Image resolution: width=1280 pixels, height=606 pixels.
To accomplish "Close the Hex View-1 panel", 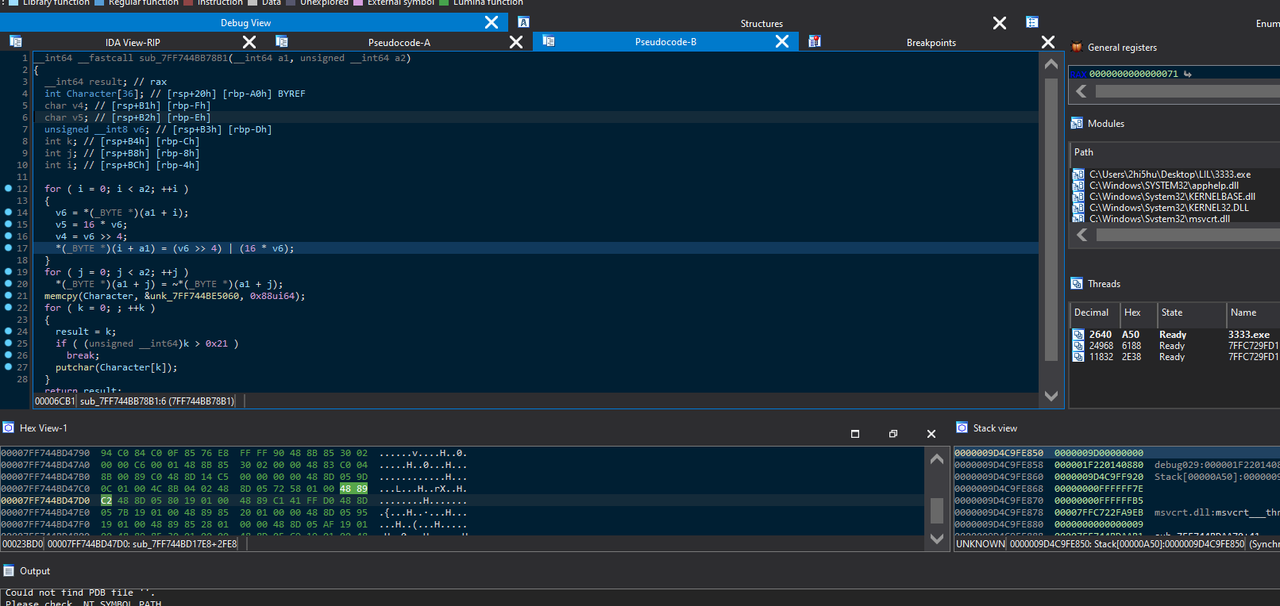I will 931,434.
